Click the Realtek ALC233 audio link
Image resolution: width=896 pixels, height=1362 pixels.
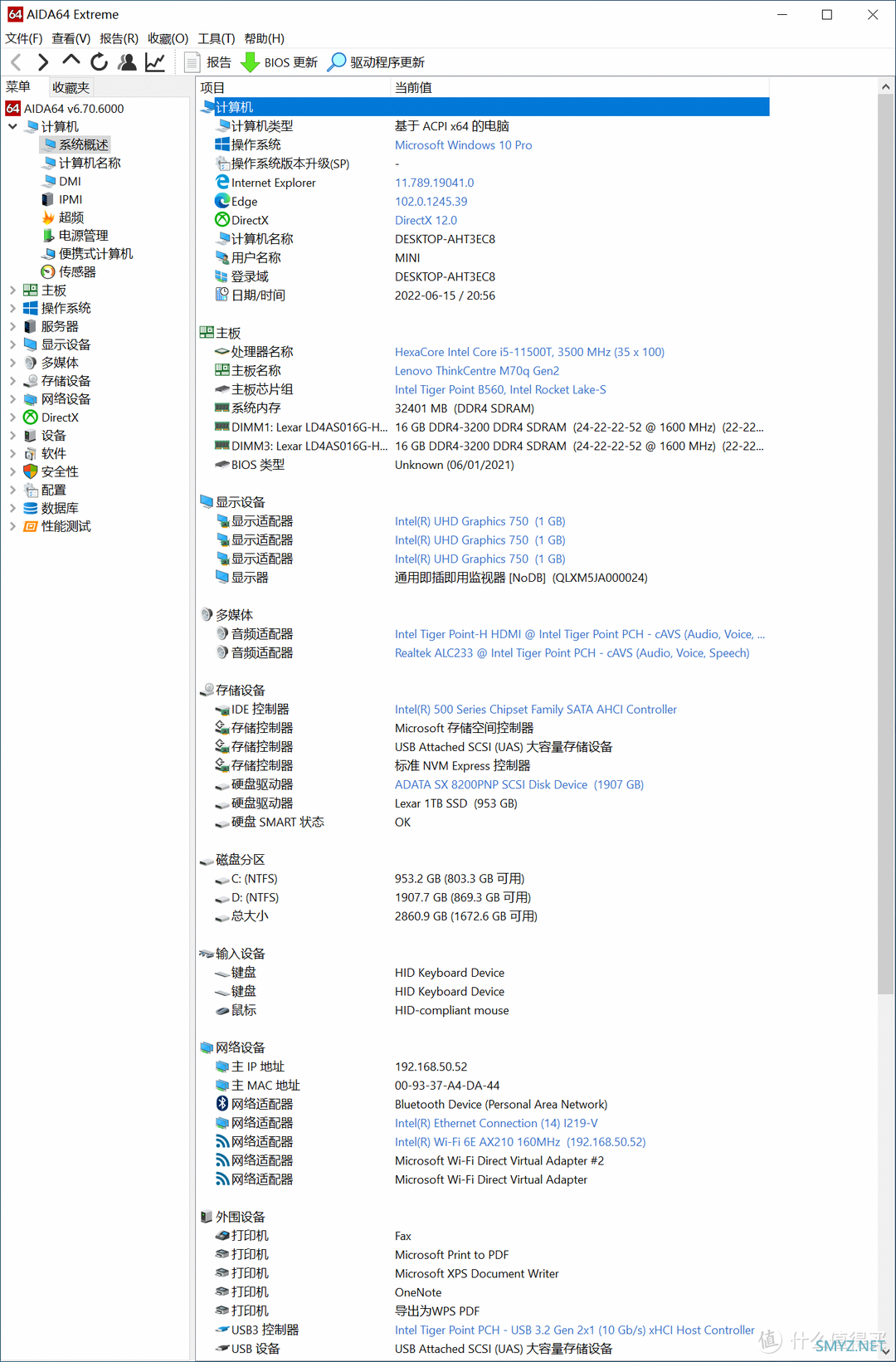point(572,652)
